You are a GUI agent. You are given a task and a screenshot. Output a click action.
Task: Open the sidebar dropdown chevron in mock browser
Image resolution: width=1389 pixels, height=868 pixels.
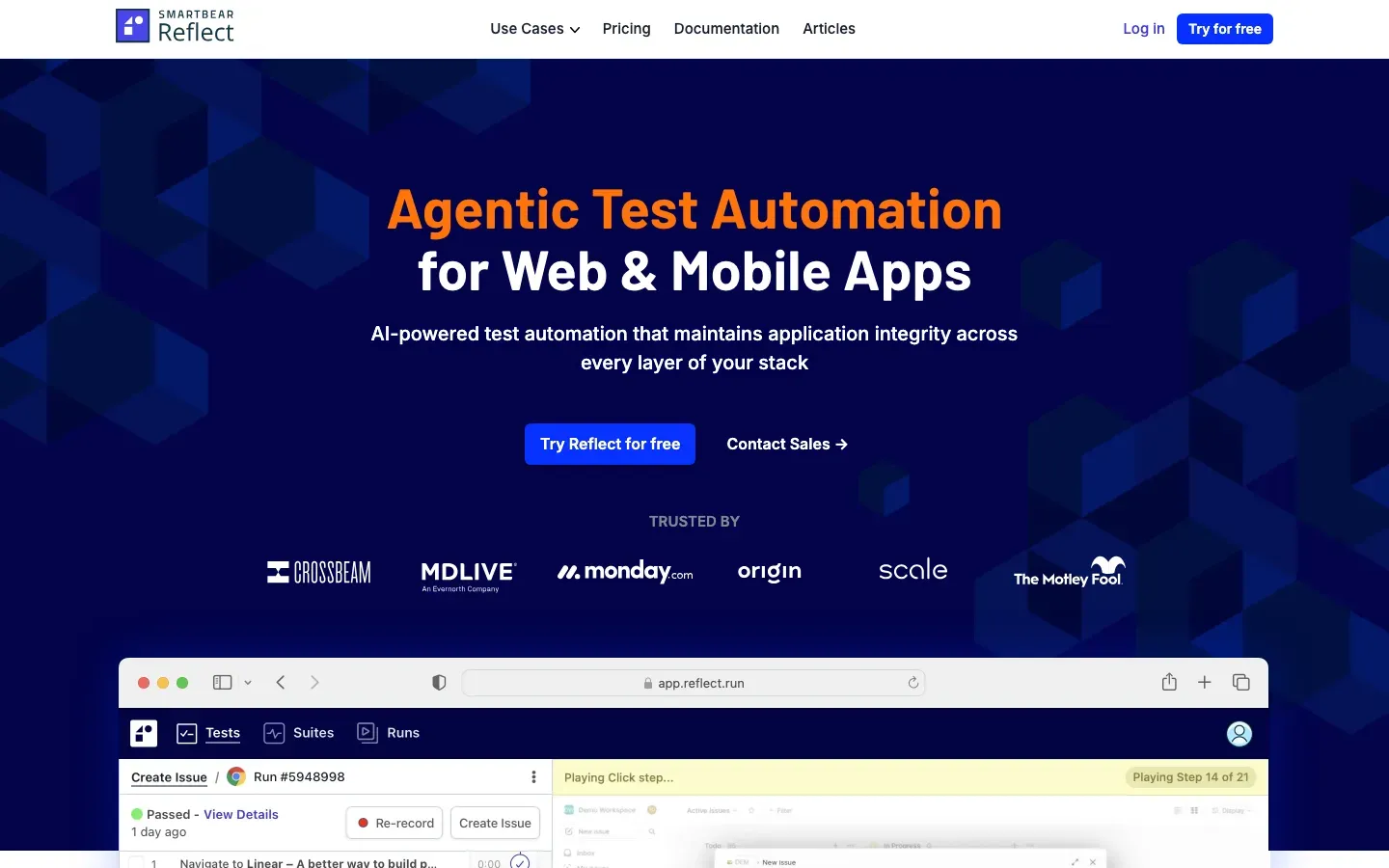point(248,683)
